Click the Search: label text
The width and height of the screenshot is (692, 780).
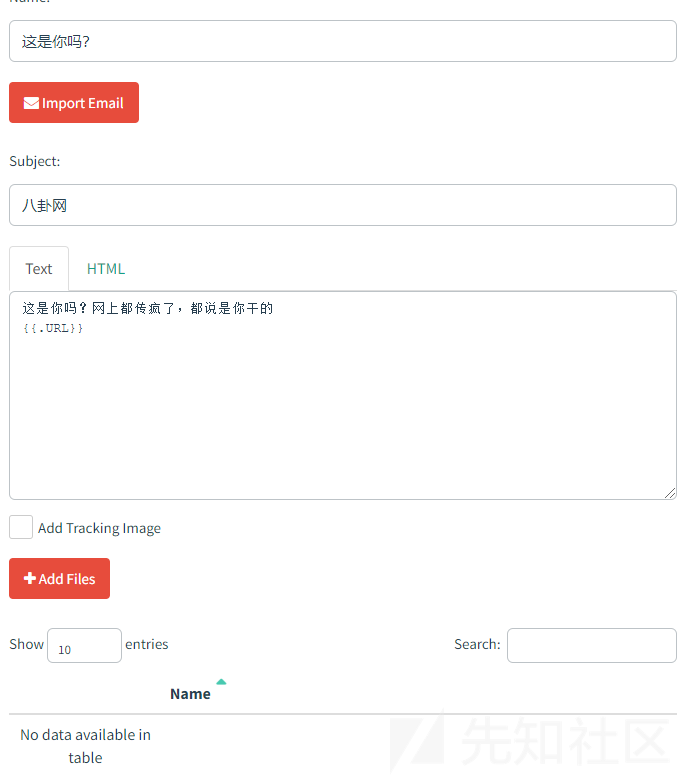(x=477, y=644)
